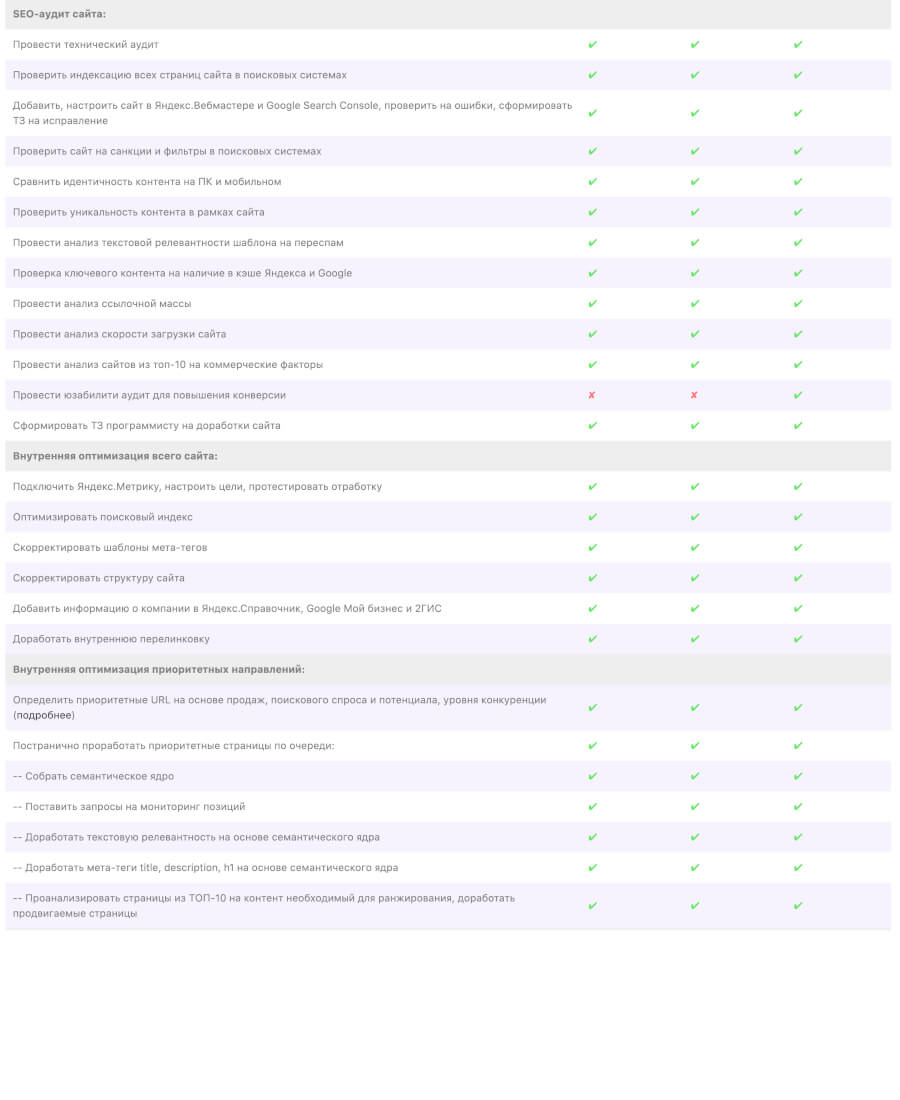Click 'Внутренняя оптимизация всего сайта:' section header
900x1100 pixels.
pos(115,456)
